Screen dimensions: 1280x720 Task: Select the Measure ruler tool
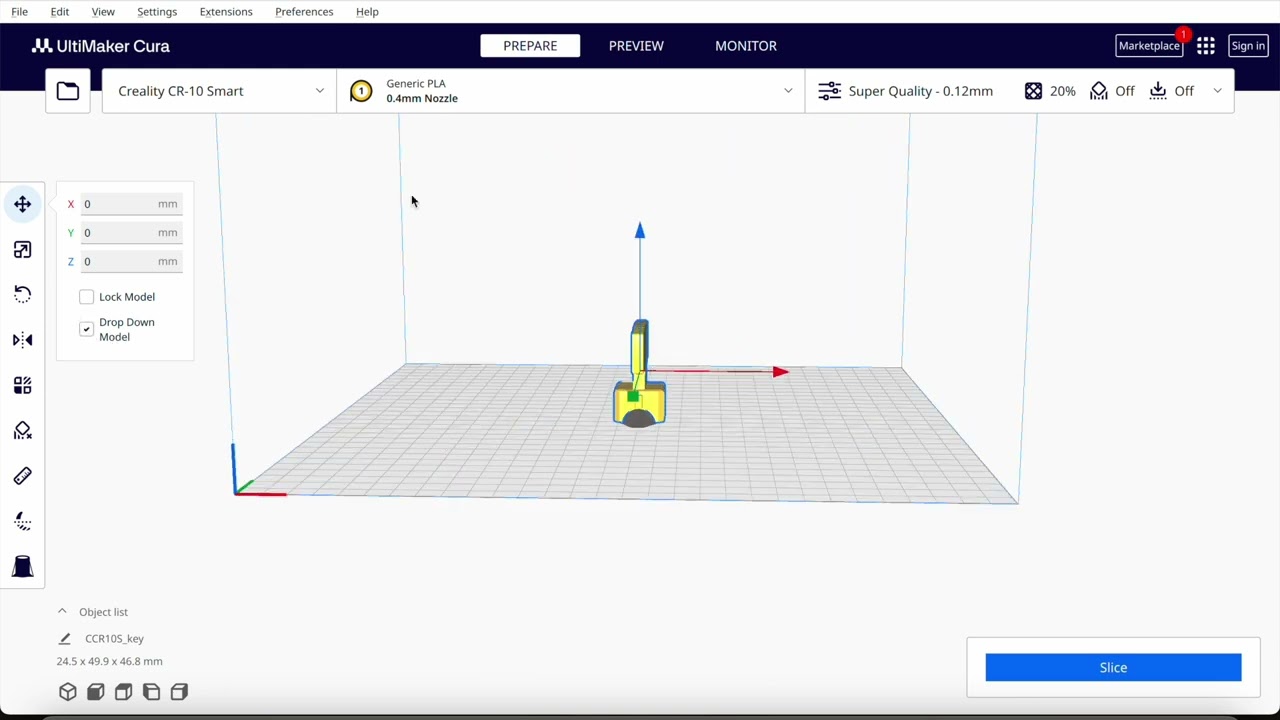tap(22, 476)
